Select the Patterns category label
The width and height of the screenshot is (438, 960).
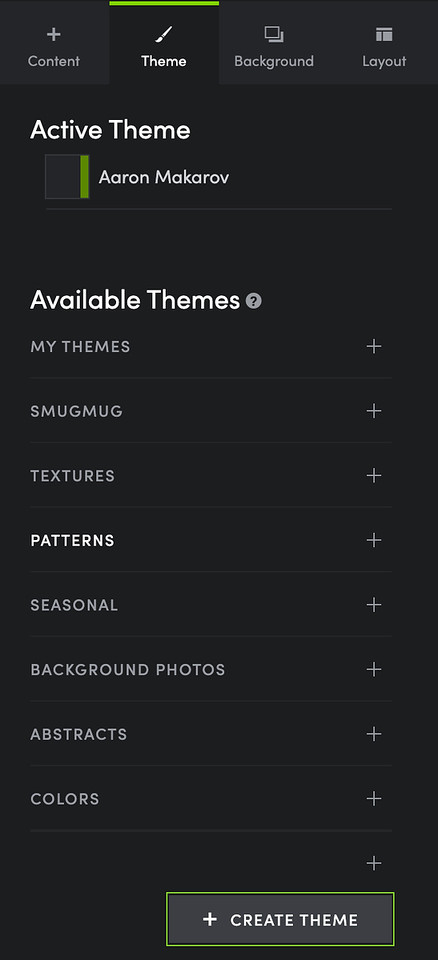[72, 541]
